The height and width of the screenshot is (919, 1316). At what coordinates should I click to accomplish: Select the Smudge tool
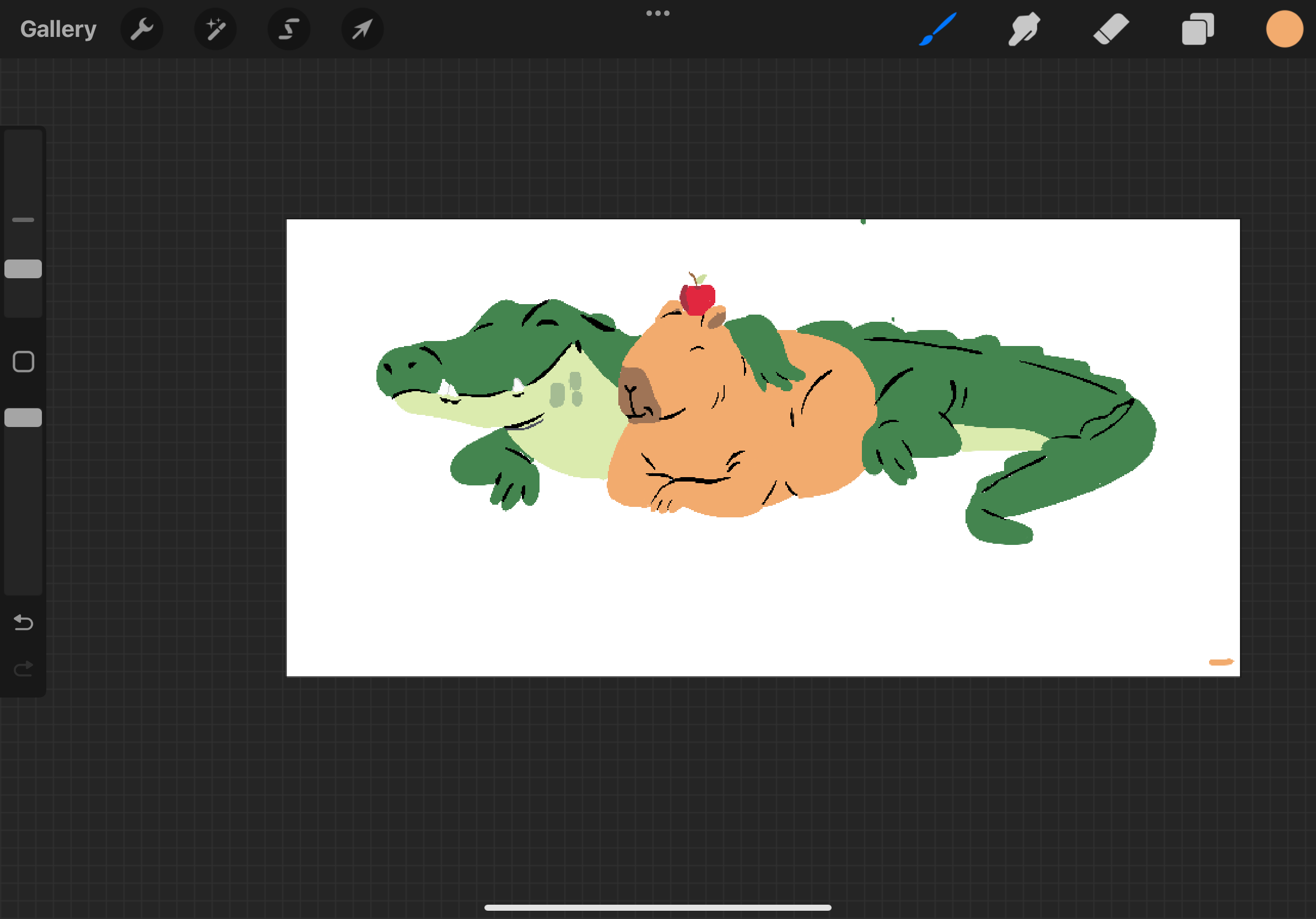click(1024, 29)
